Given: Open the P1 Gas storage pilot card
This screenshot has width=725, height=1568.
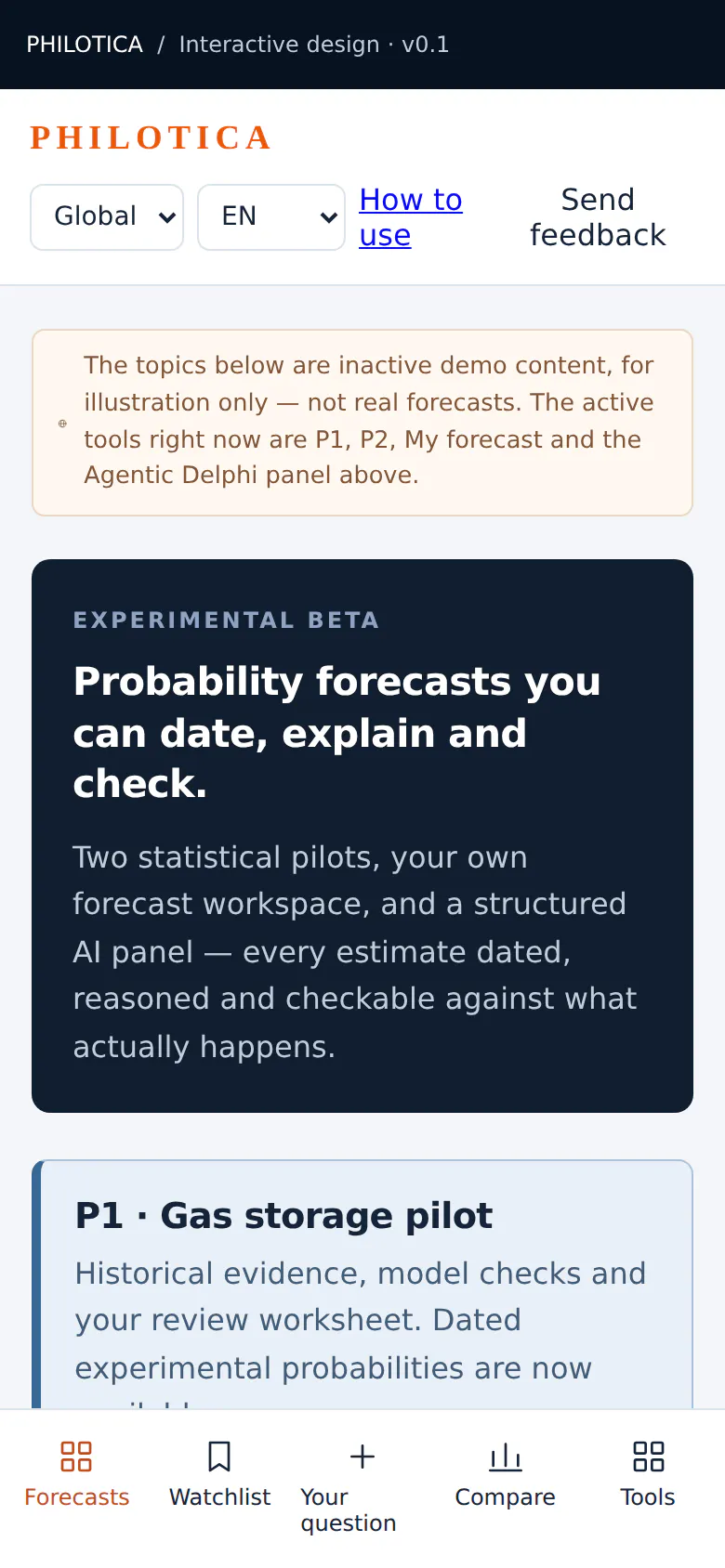Looking at the screenshot, I should [x=362, y=1285].
